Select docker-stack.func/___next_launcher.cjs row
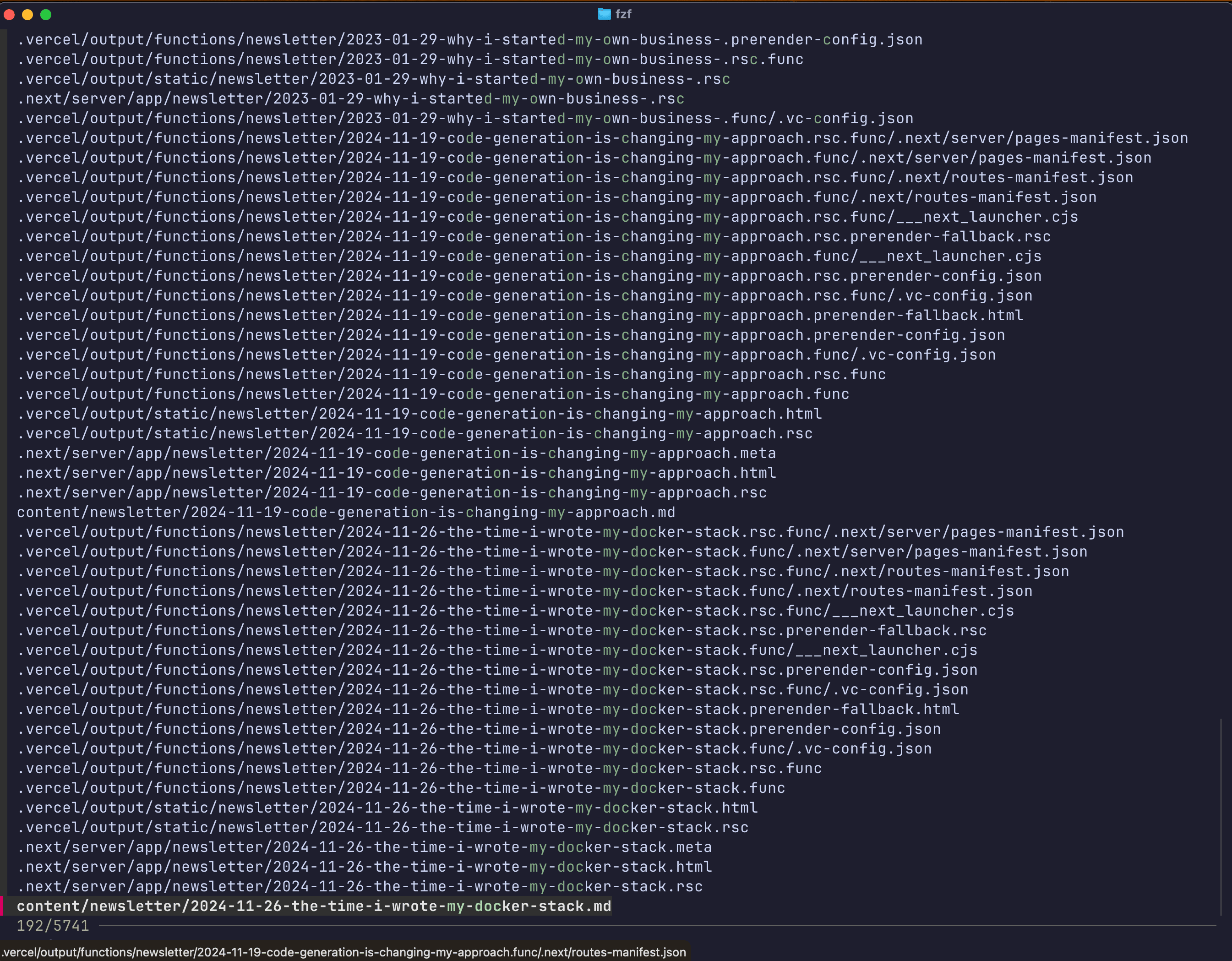This screenshot has width=1232, height=961. click(497, 650)
